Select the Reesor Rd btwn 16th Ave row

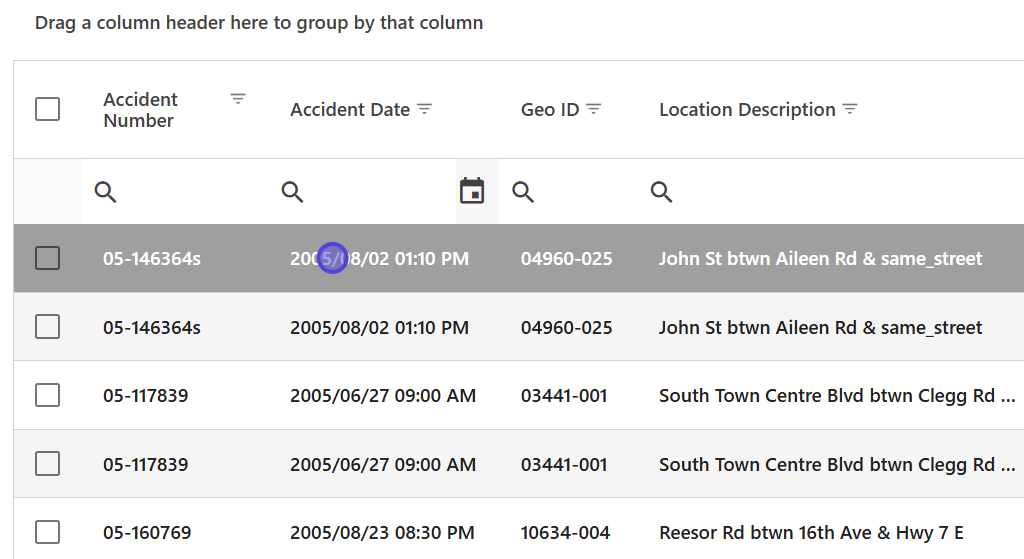coord(811,533)
